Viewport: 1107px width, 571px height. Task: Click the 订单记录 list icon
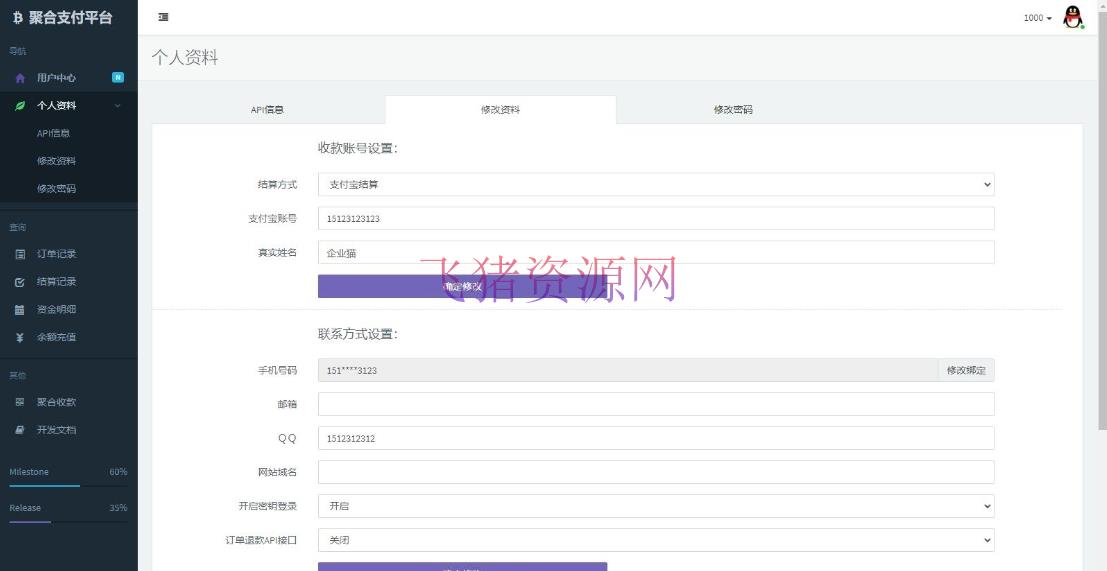click(20, 254)
